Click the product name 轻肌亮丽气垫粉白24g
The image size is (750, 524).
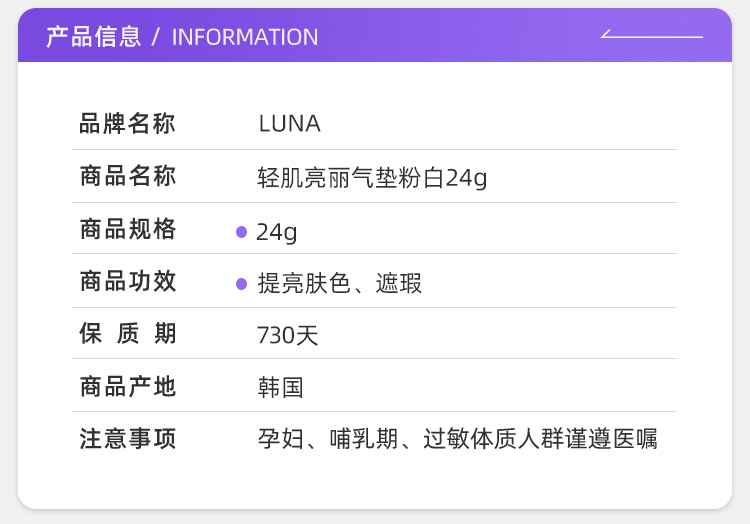(x=372, y=178)
